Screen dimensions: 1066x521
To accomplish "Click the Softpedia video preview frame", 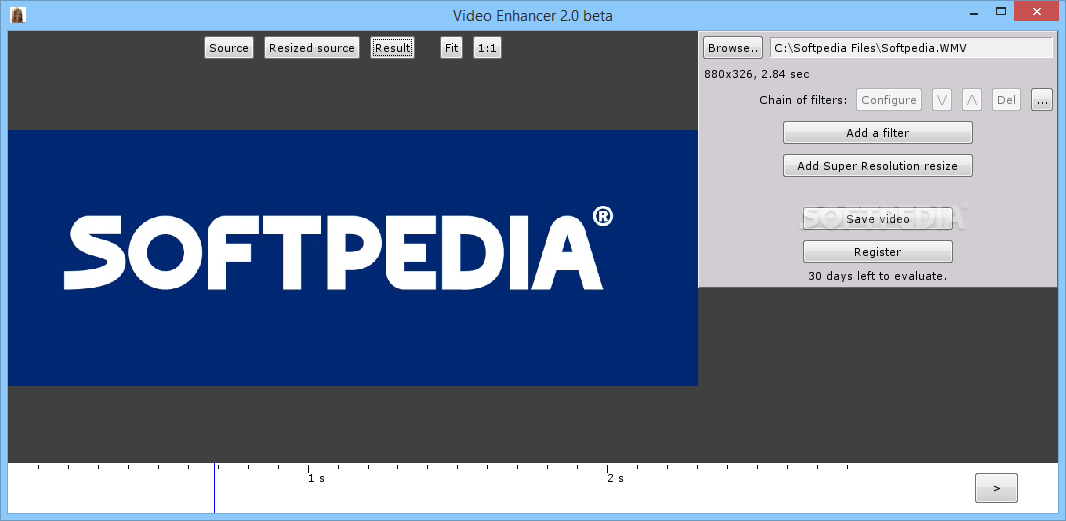I will tap(353, 258).
